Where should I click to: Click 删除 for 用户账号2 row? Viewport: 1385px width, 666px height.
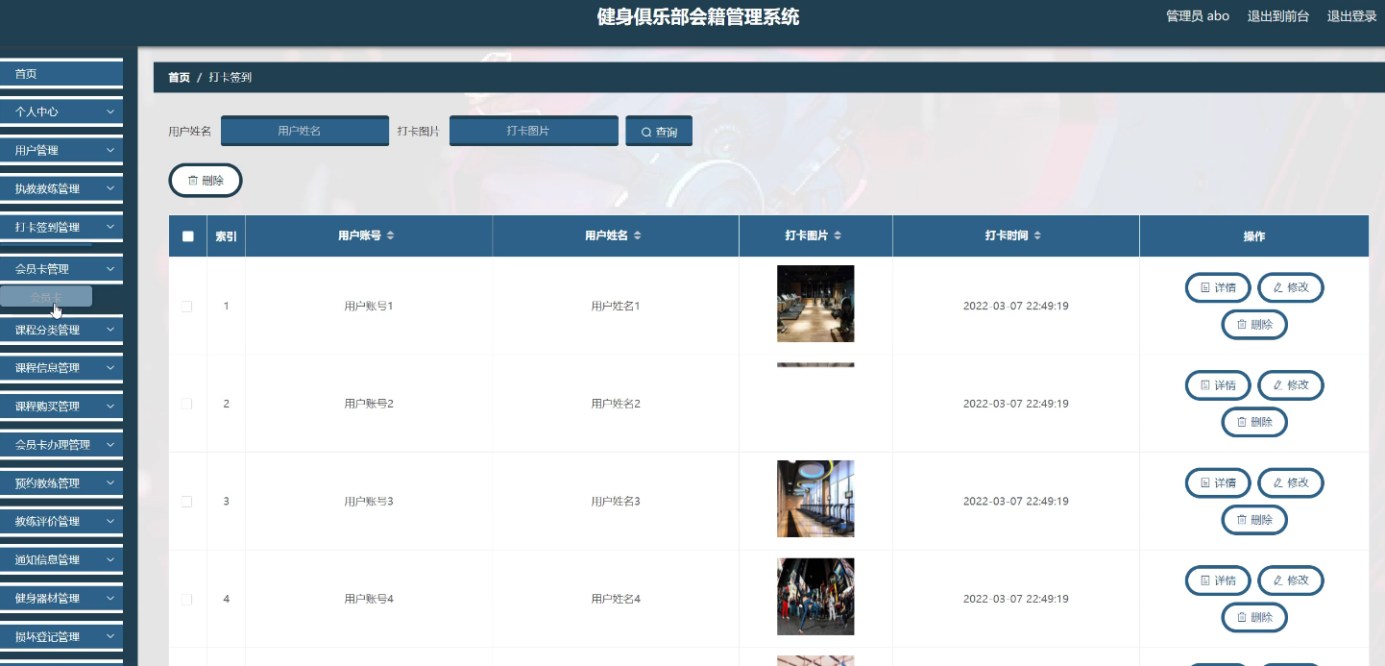pos(1254,422)
